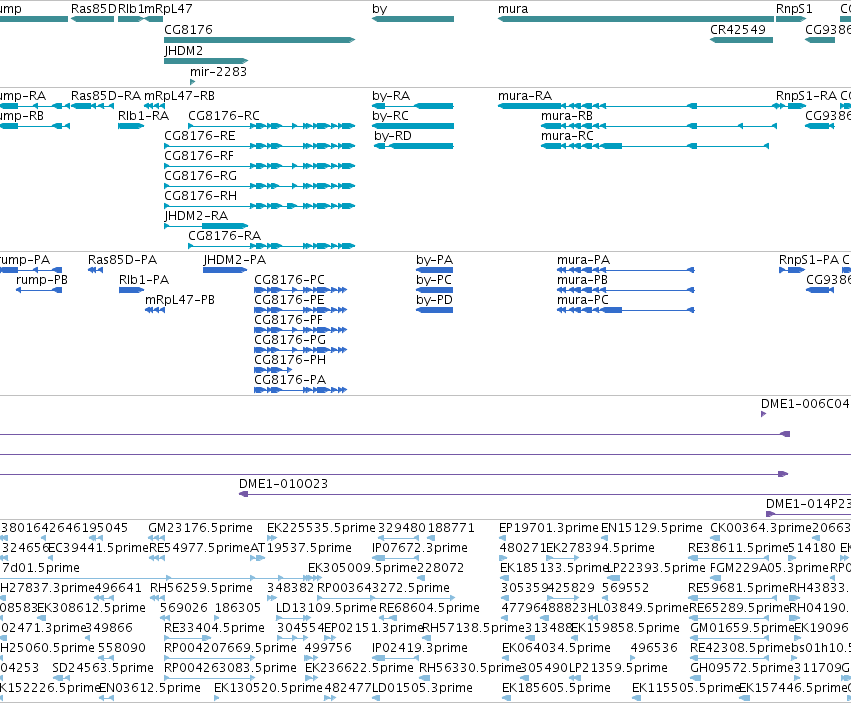Open BAC clone DME1-014P23
The width and height of the screenshot is (851, 703).
coord(808,514)
